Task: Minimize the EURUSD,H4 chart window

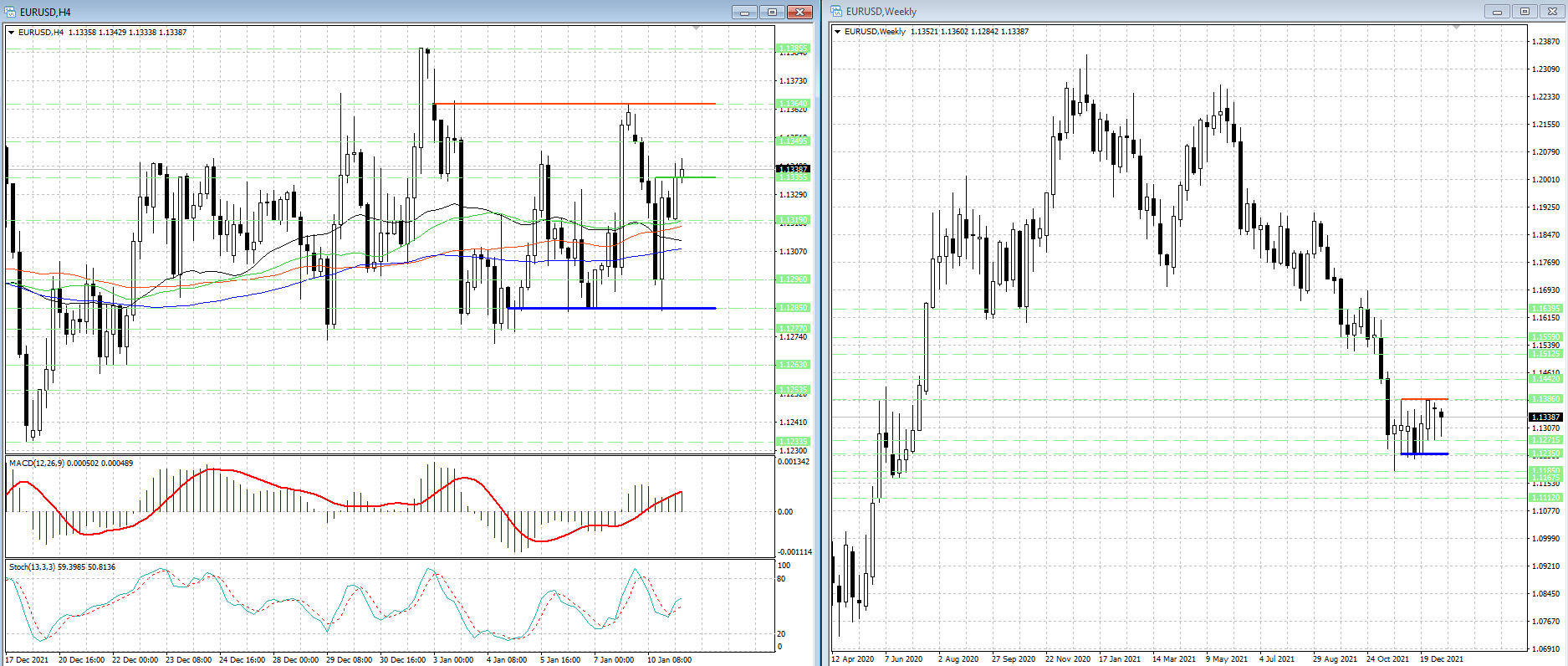Action: pos(744,12)
